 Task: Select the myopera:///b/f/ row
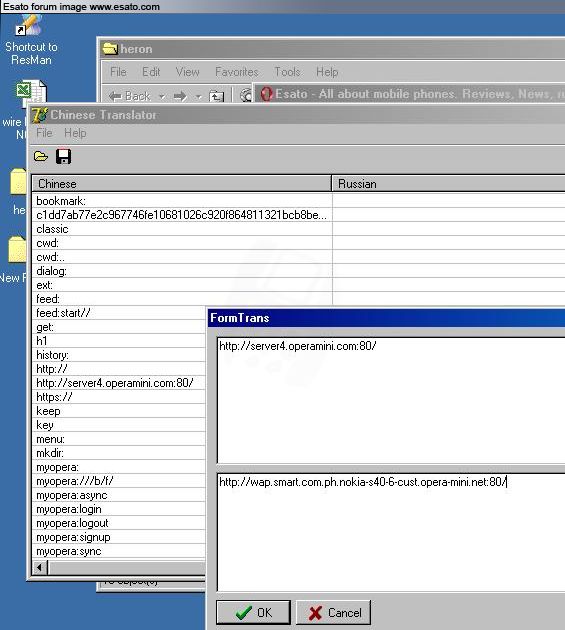pyautogui.click(x=119, y=481)
